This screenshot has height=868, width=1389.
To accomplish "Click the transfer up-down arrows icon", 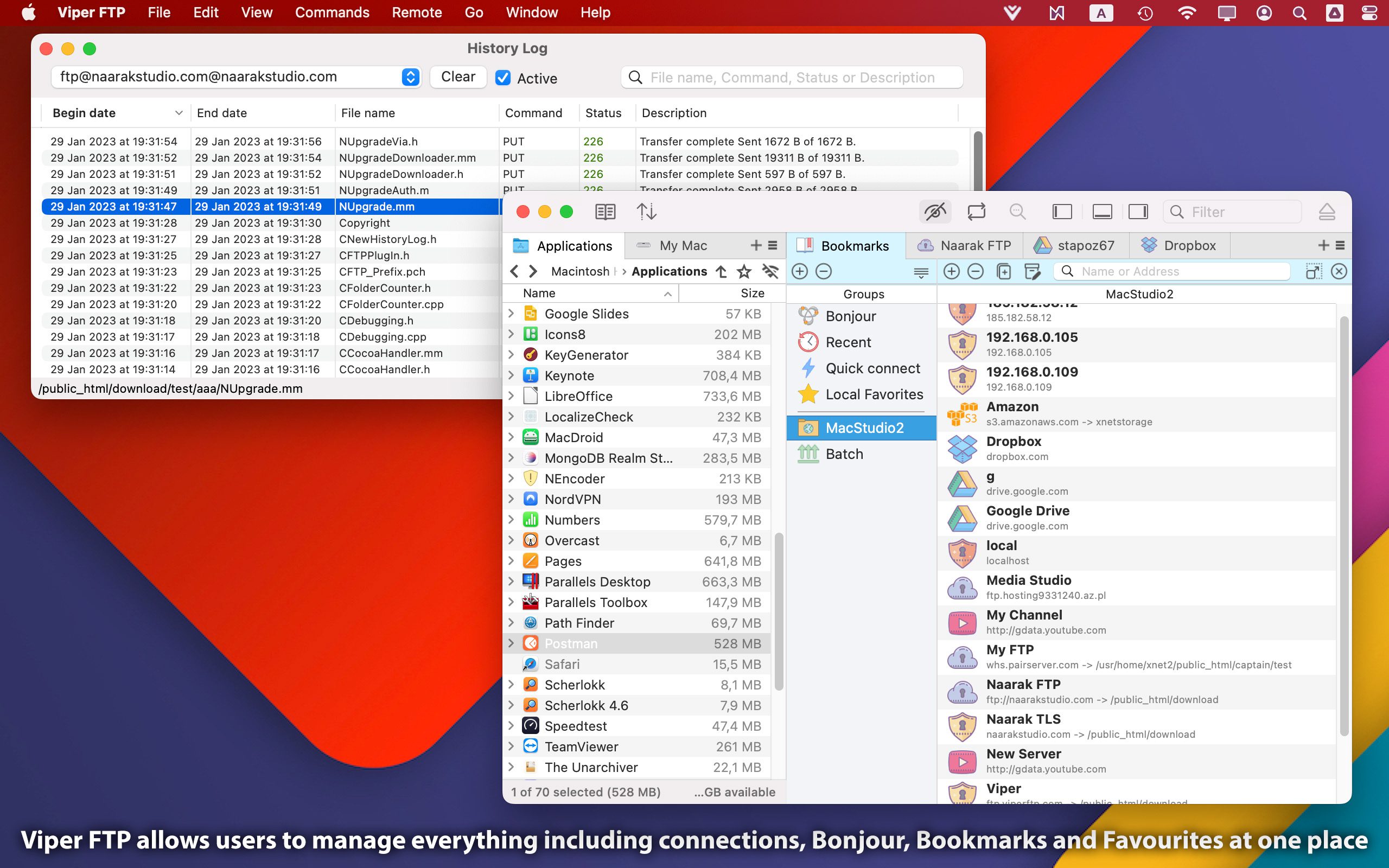I will click(x=647, y=212).
